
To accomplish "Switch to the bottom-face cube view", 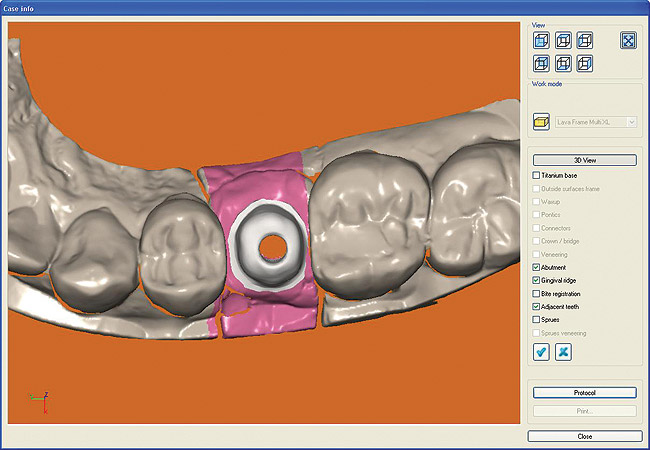I will 563,64.
